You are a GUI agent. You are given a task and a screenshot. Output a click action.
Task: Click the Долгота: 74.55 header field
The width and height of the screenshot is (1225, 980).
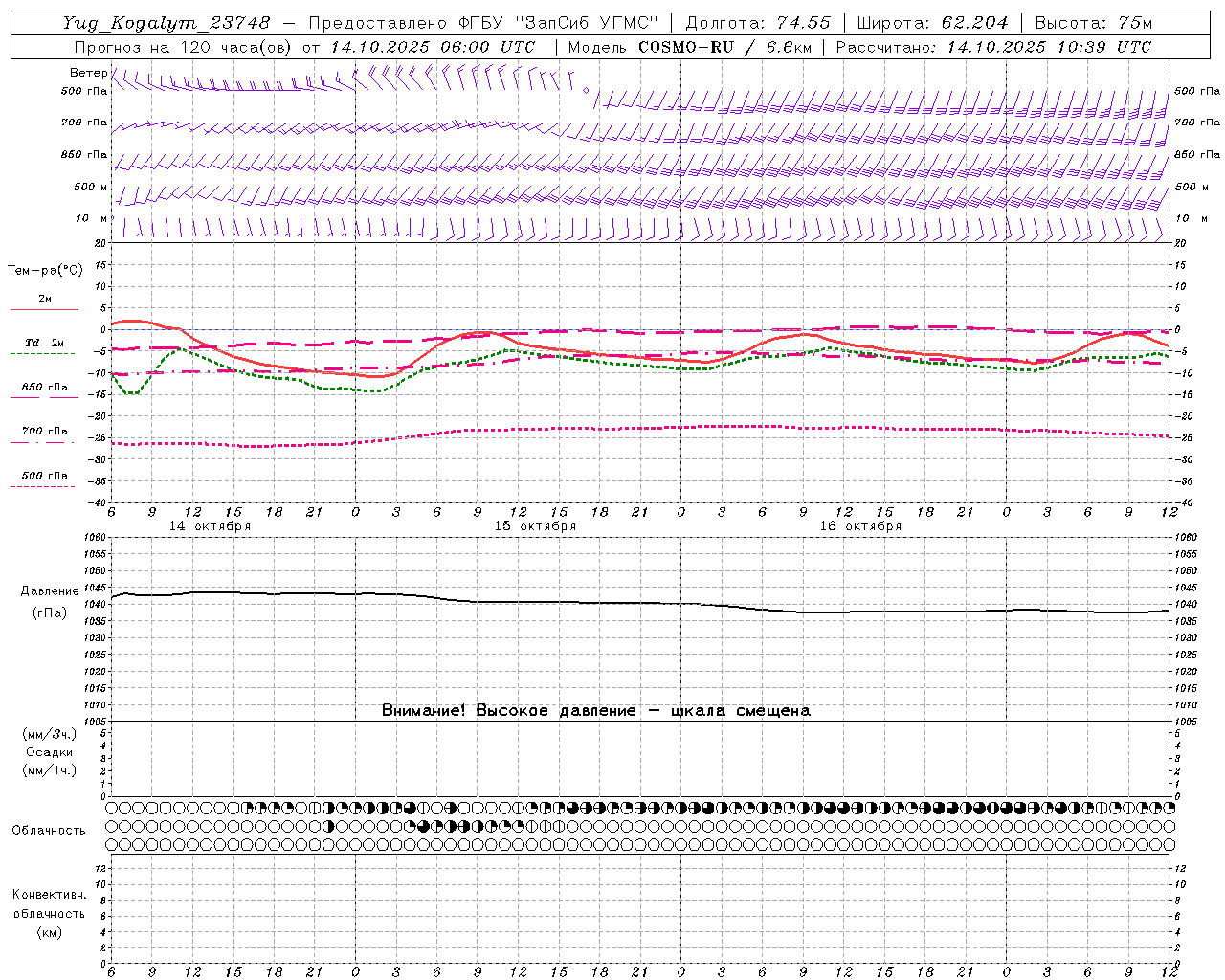[758, 23]
